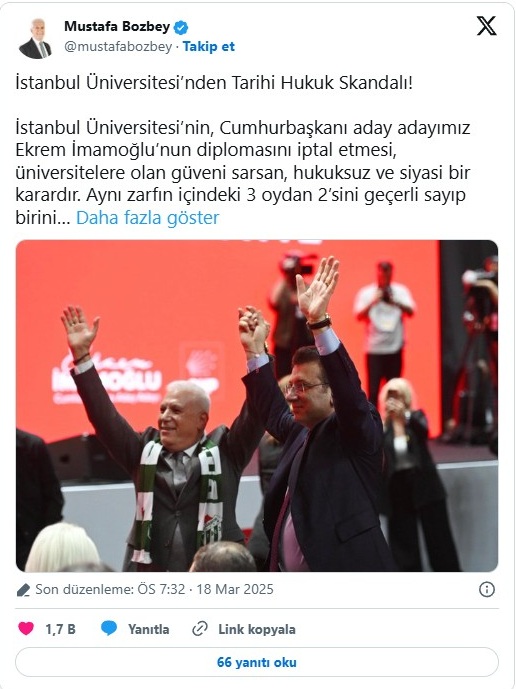Click Mustafa Bozbey's profile avatar
The width and height of the screenshot is (516, 689).
pos(35,38)
